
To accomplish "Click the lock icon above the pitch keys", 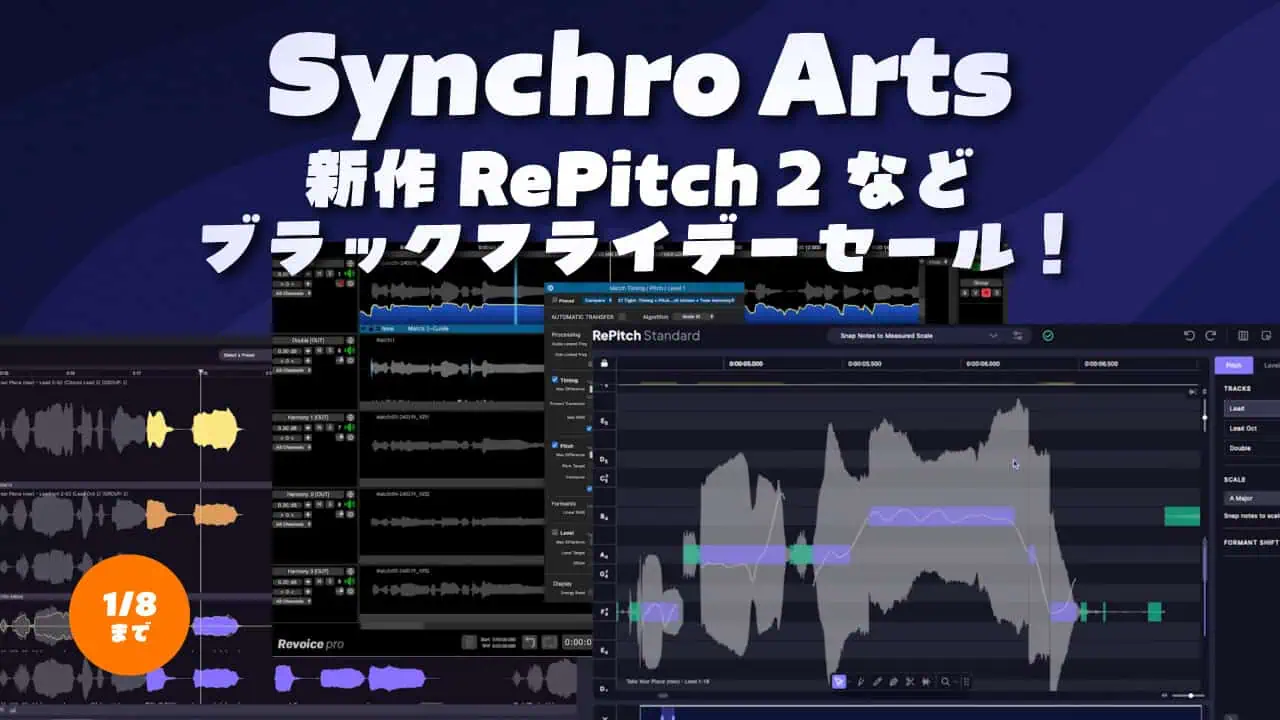I will coord(604,362).
